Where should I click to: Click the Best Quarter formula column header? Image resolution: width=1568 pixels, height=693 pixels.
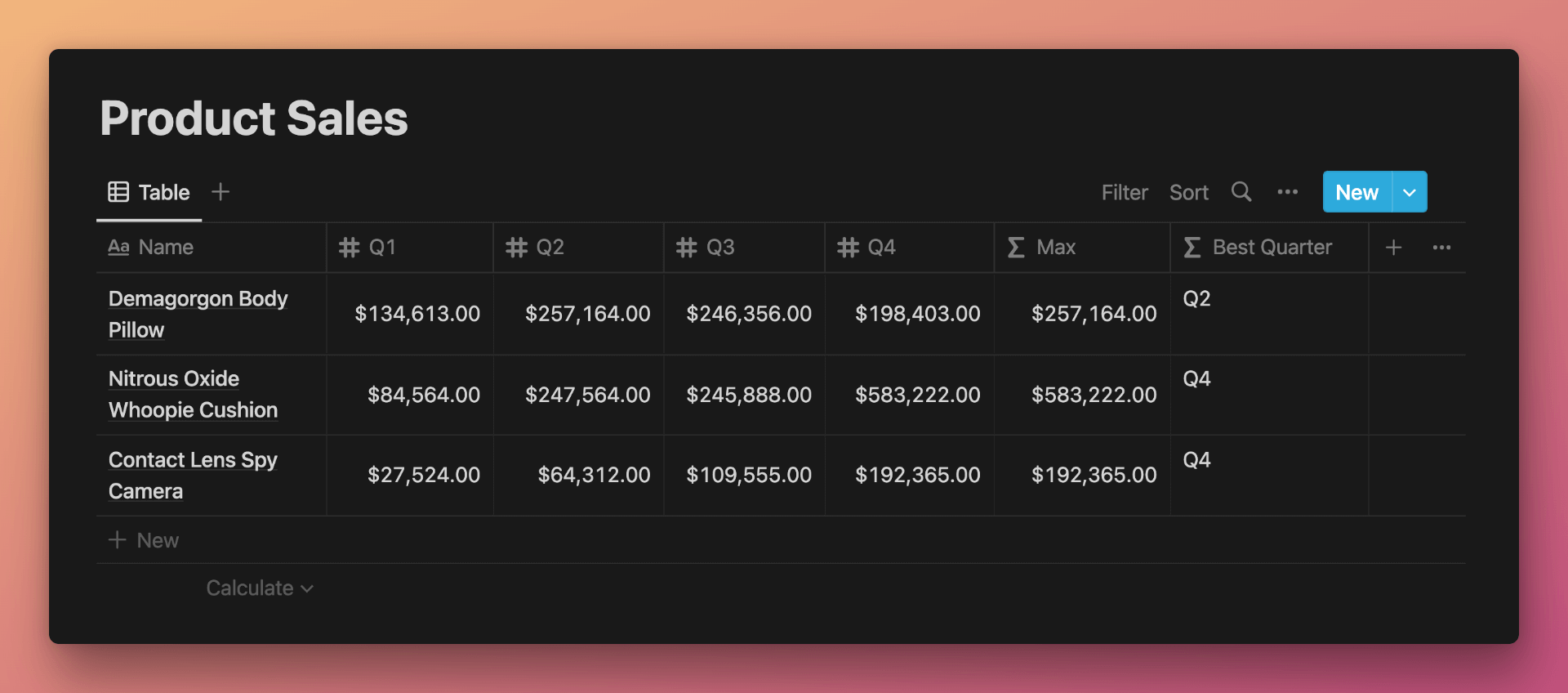(x=1270, y=247)
